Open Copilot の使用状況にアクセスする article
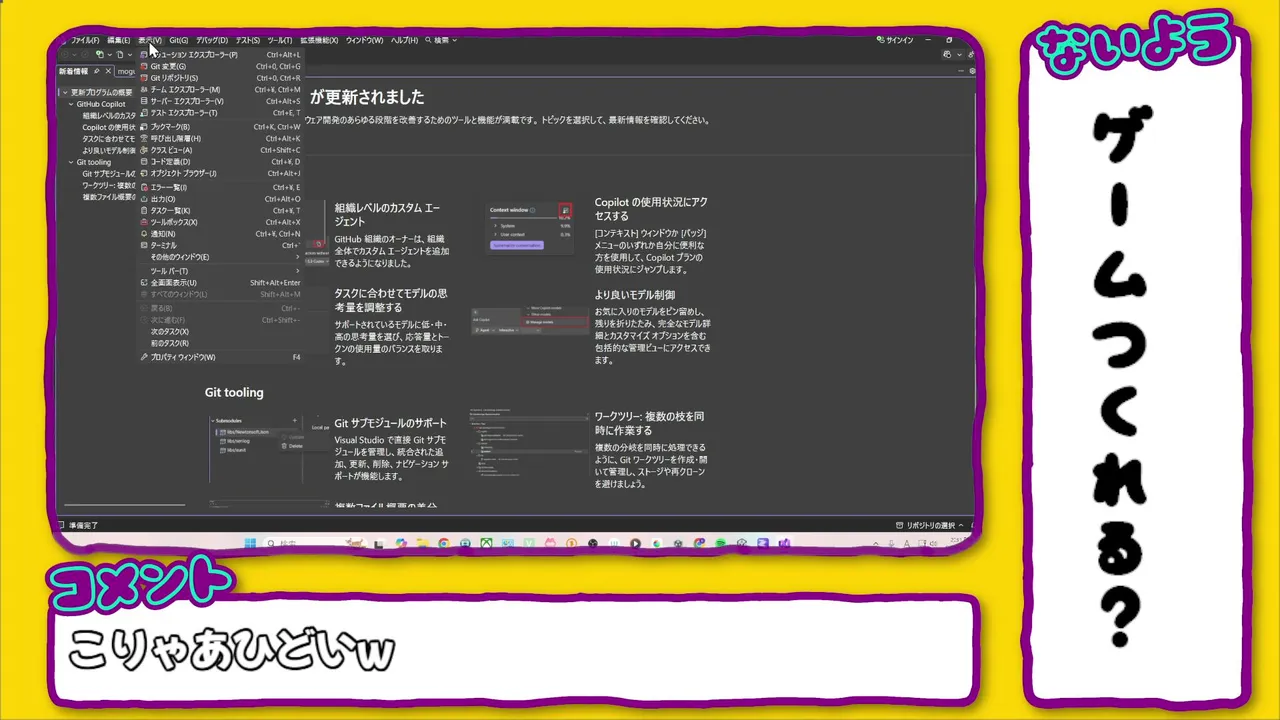The height and width of the screenshot is (720, 1280). coord(651,209)
